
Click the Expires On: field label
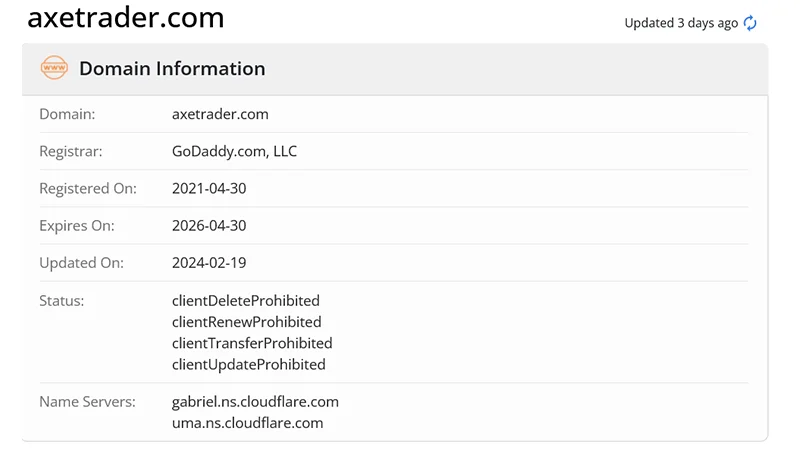(77, 226)
